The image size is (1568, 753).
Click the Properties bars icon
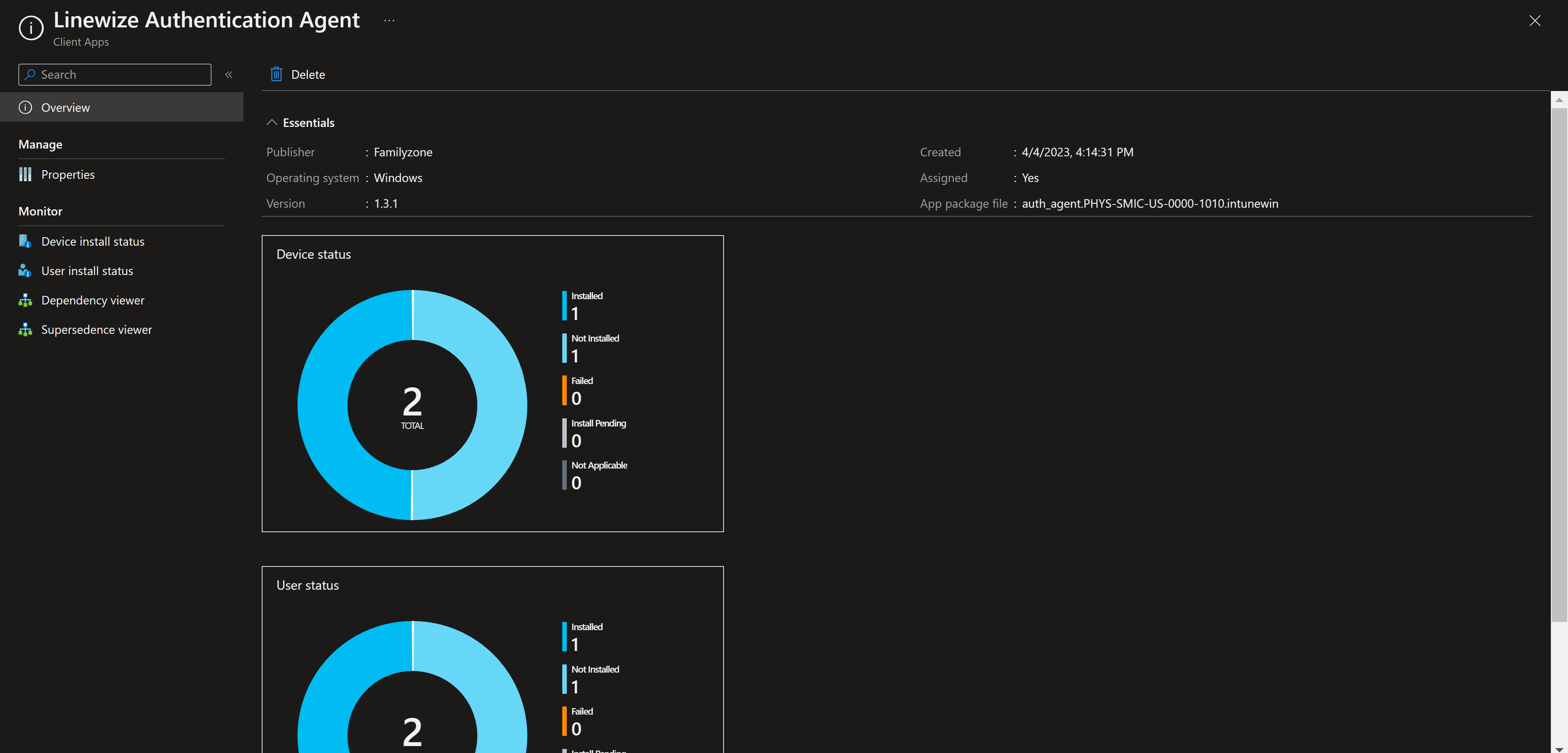click(25, 175)
